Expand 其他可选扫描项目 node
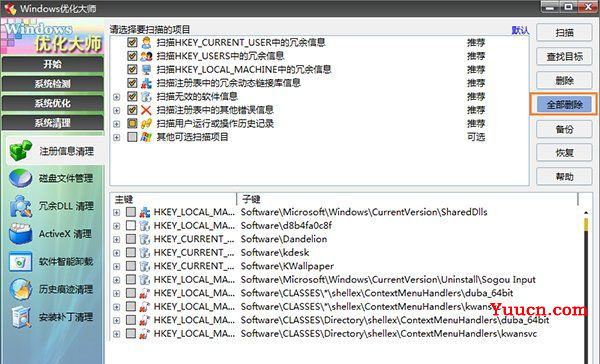 click(117, 137)
